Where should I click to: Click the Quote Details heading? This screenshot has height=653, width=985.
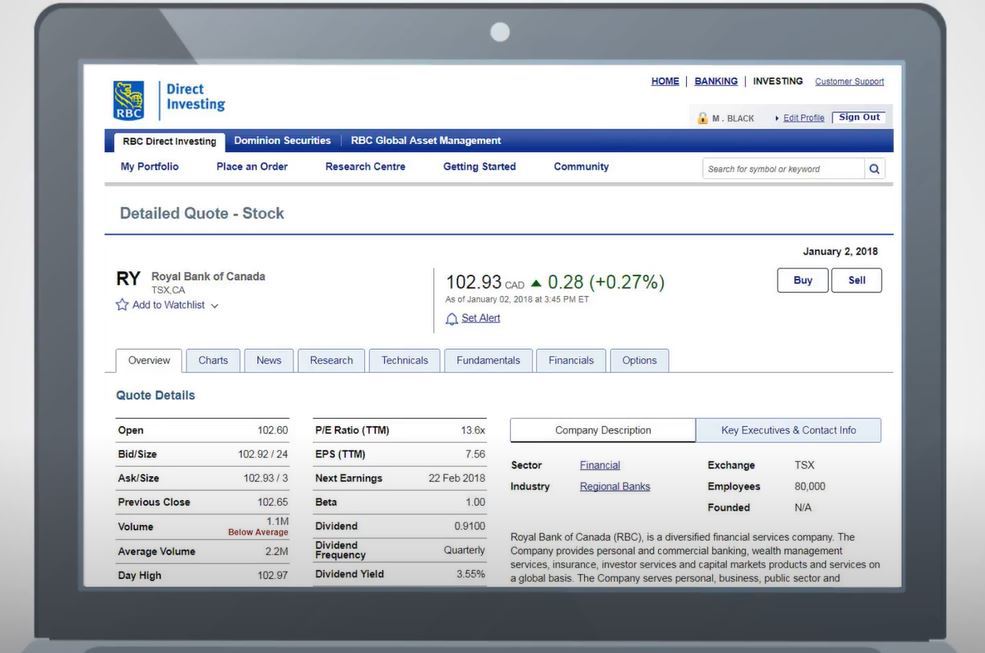[x=155, y=395]
